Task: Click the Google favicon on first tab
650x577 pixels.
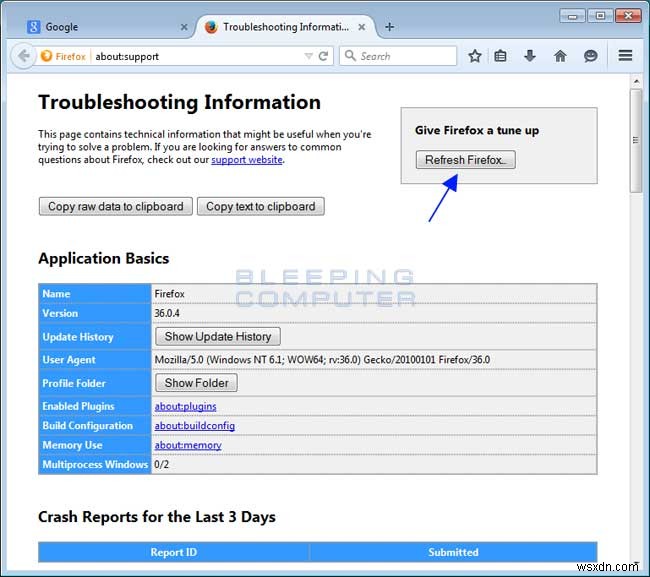Action: point(33,27)
